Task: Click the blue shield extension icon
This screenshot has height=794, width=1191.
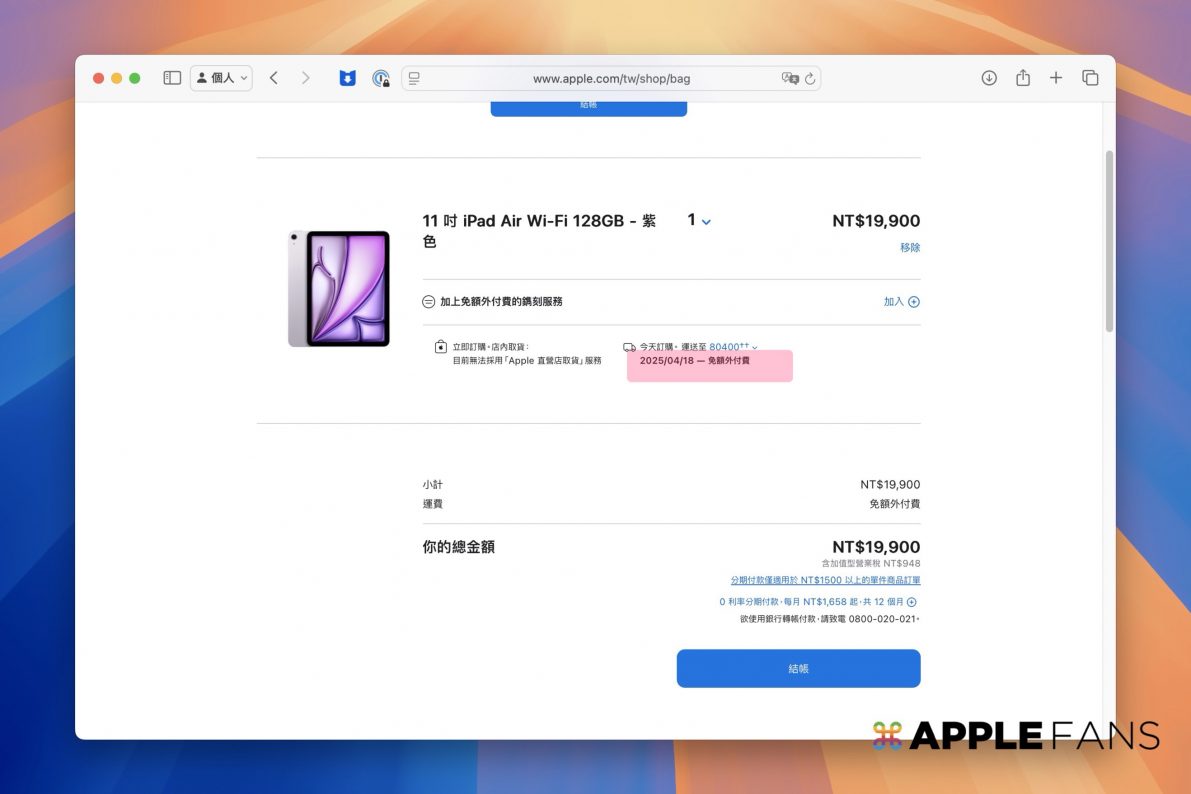Action: 347,78
